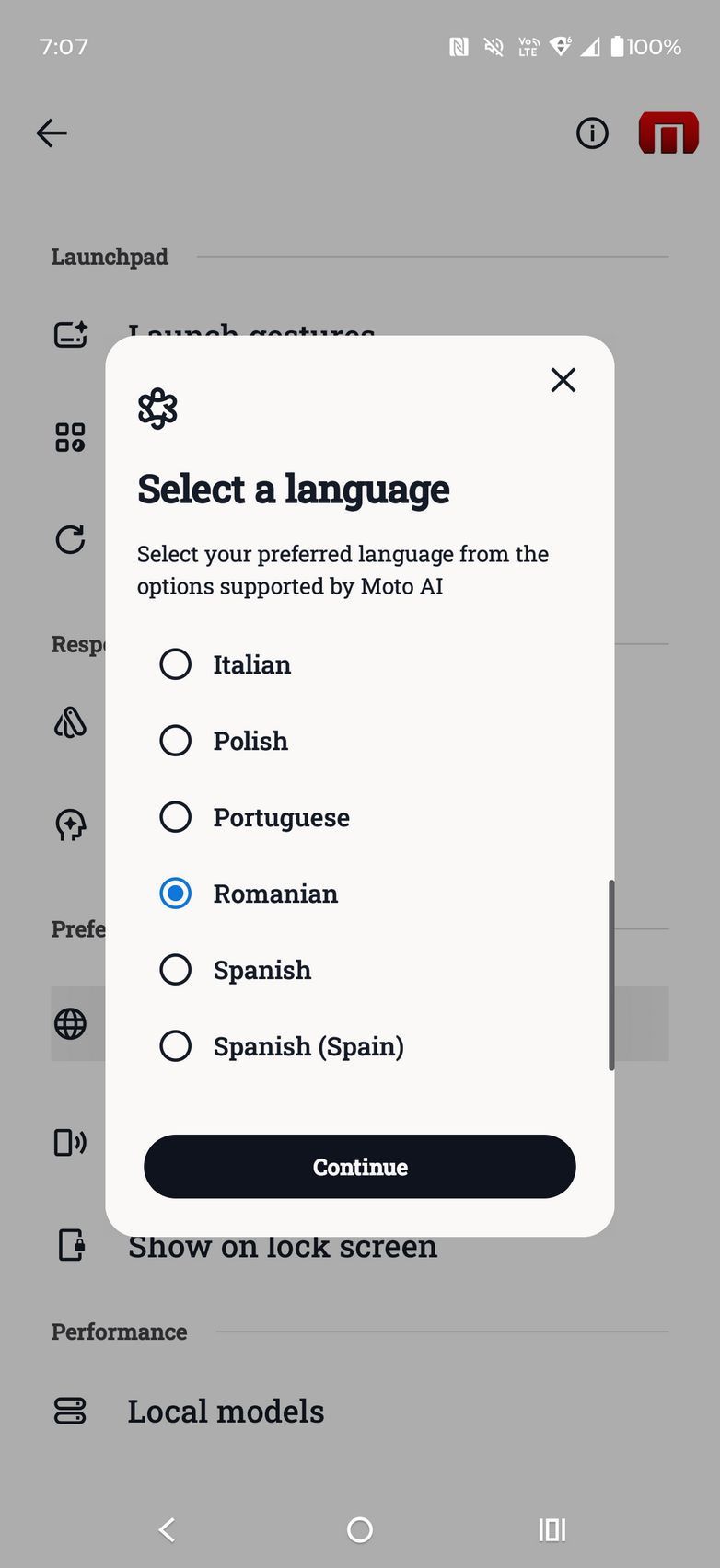Choose Polish as the language
The image size is (720, 1568).
[176, 741]
